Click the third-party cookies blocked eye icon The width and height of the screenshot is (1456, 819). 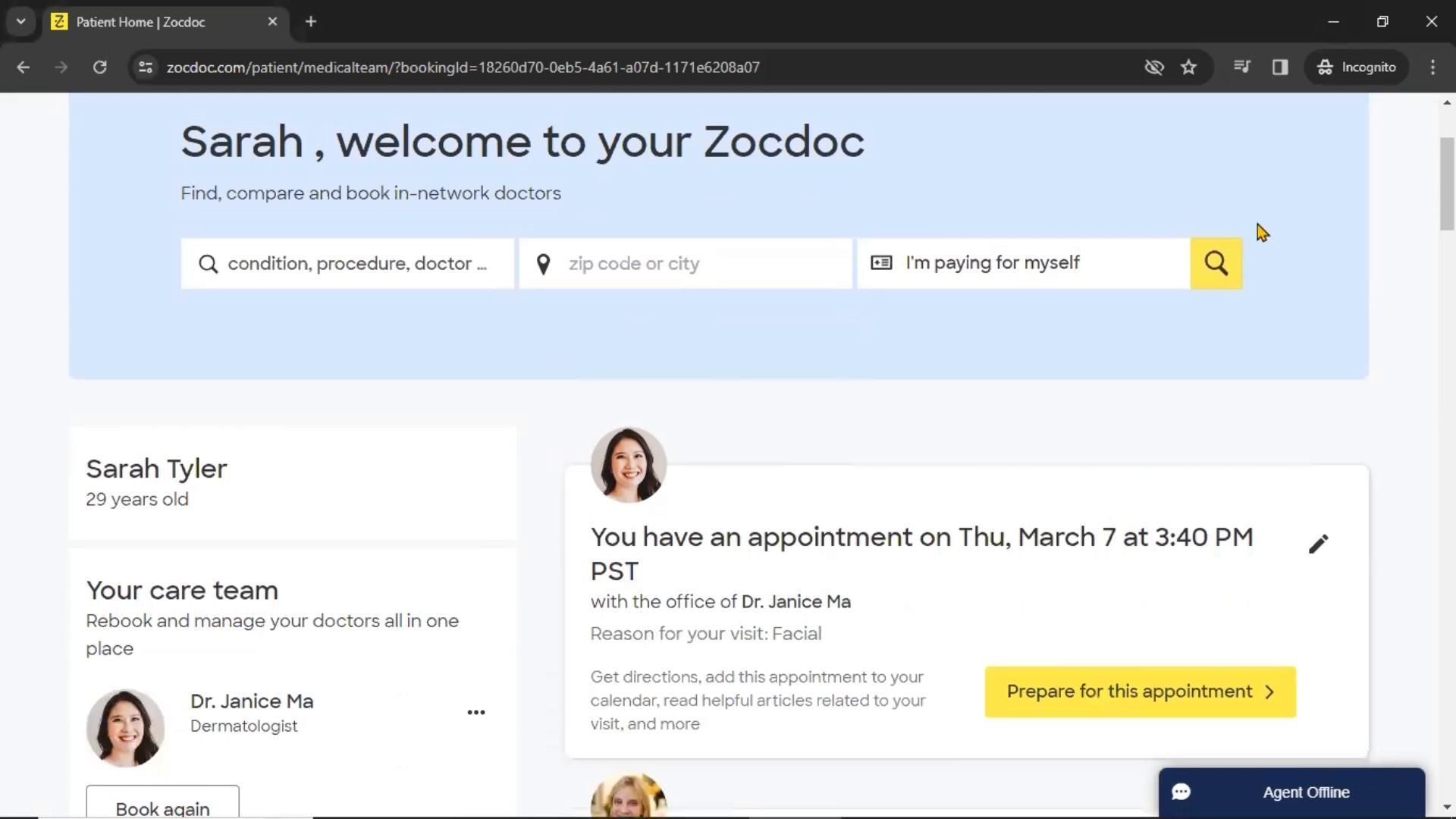(1153, 67)
